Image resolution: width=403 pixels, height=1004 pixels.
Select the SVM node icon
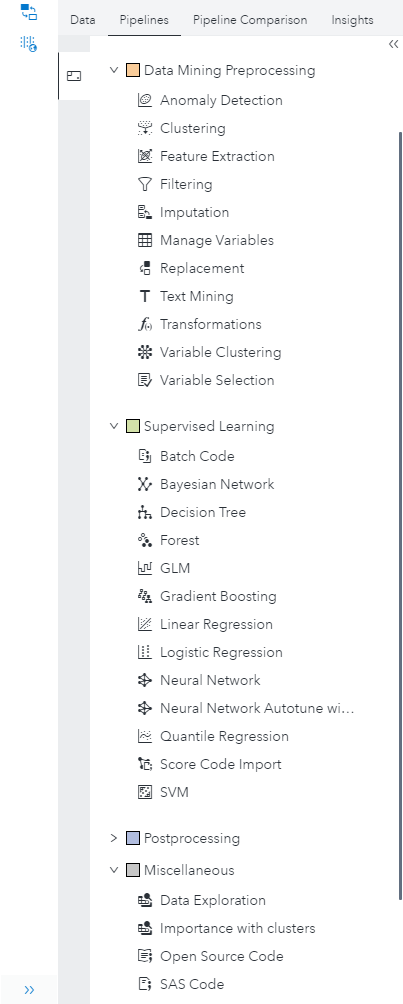click(145, 792)
